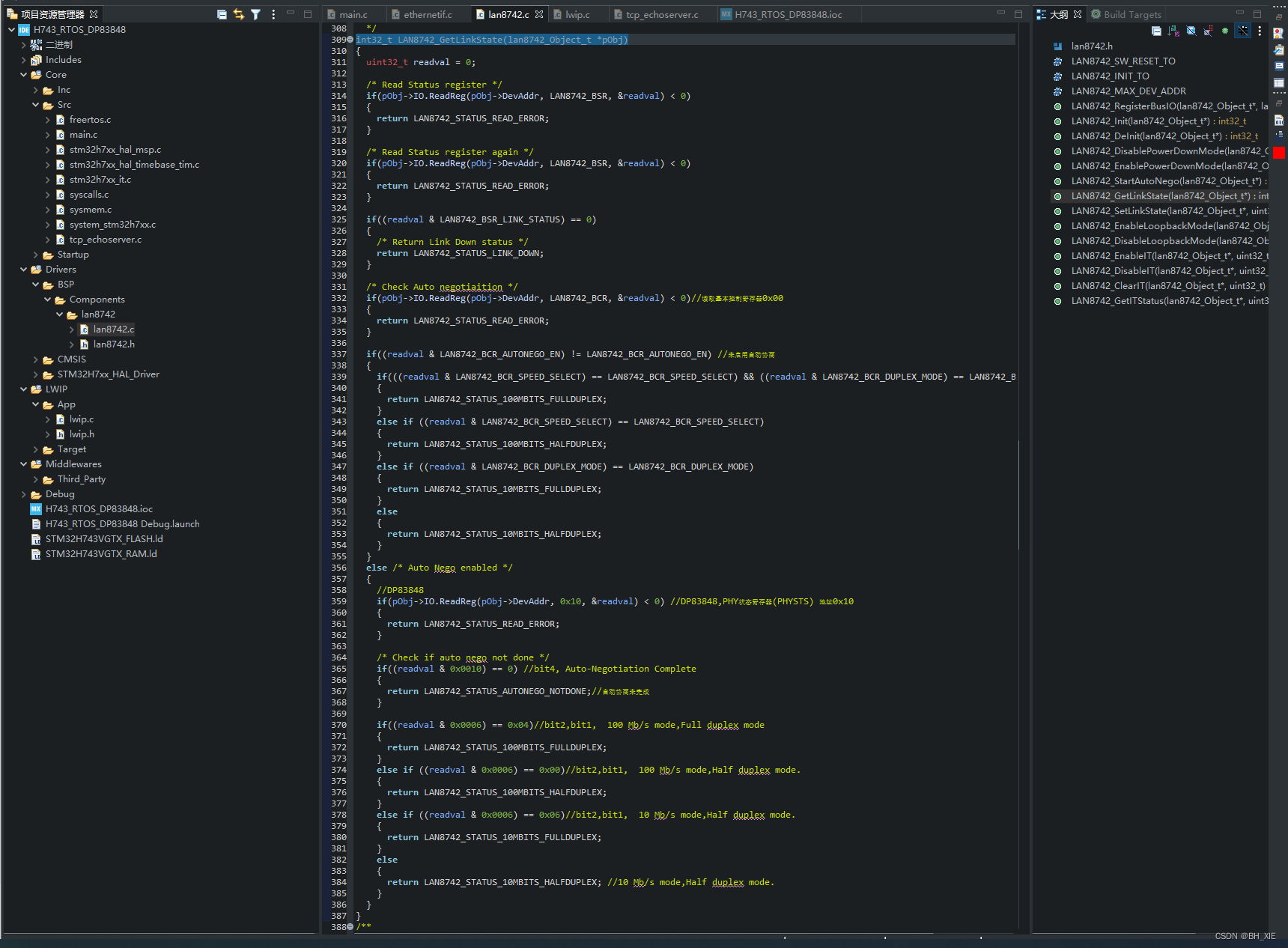
Task: Select H743_RTOS_DP83848 Debug.launch file
Action: [122, 524]
